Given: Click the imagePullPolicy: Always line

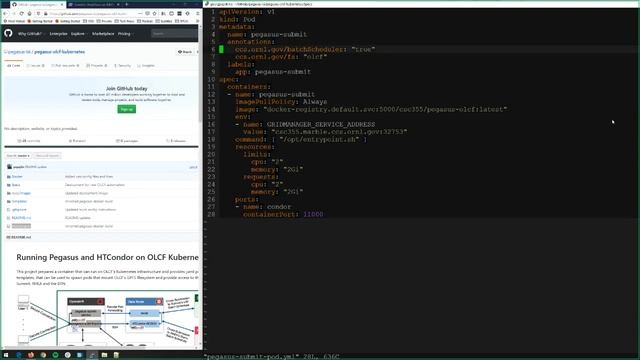Looking at the screenshot, I should [281, 102].
